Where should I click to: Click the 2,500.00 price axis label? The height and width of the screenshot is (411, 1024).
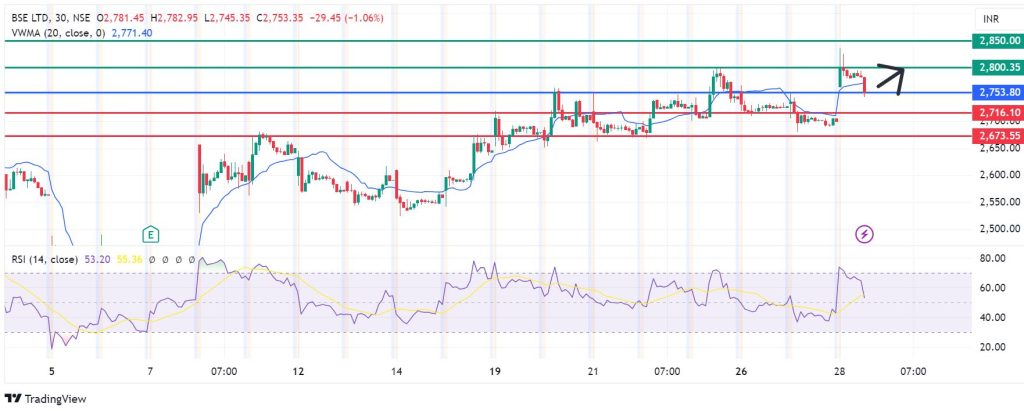pos(999,229)
